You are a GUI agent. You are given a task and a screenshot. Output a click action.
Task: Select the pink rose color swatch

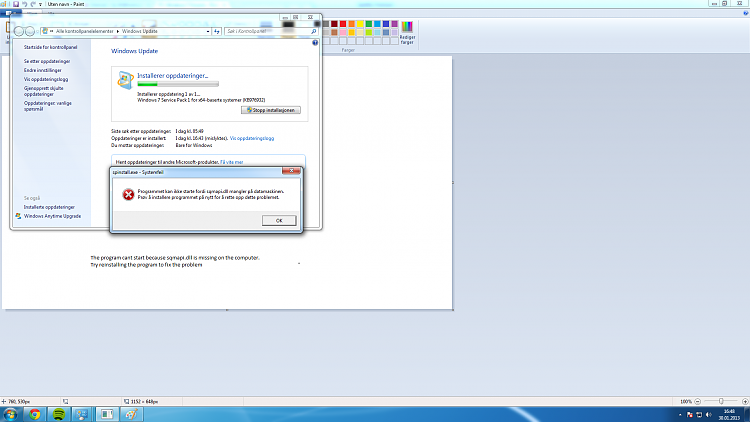pyautogui.click(x=343, y=33)
